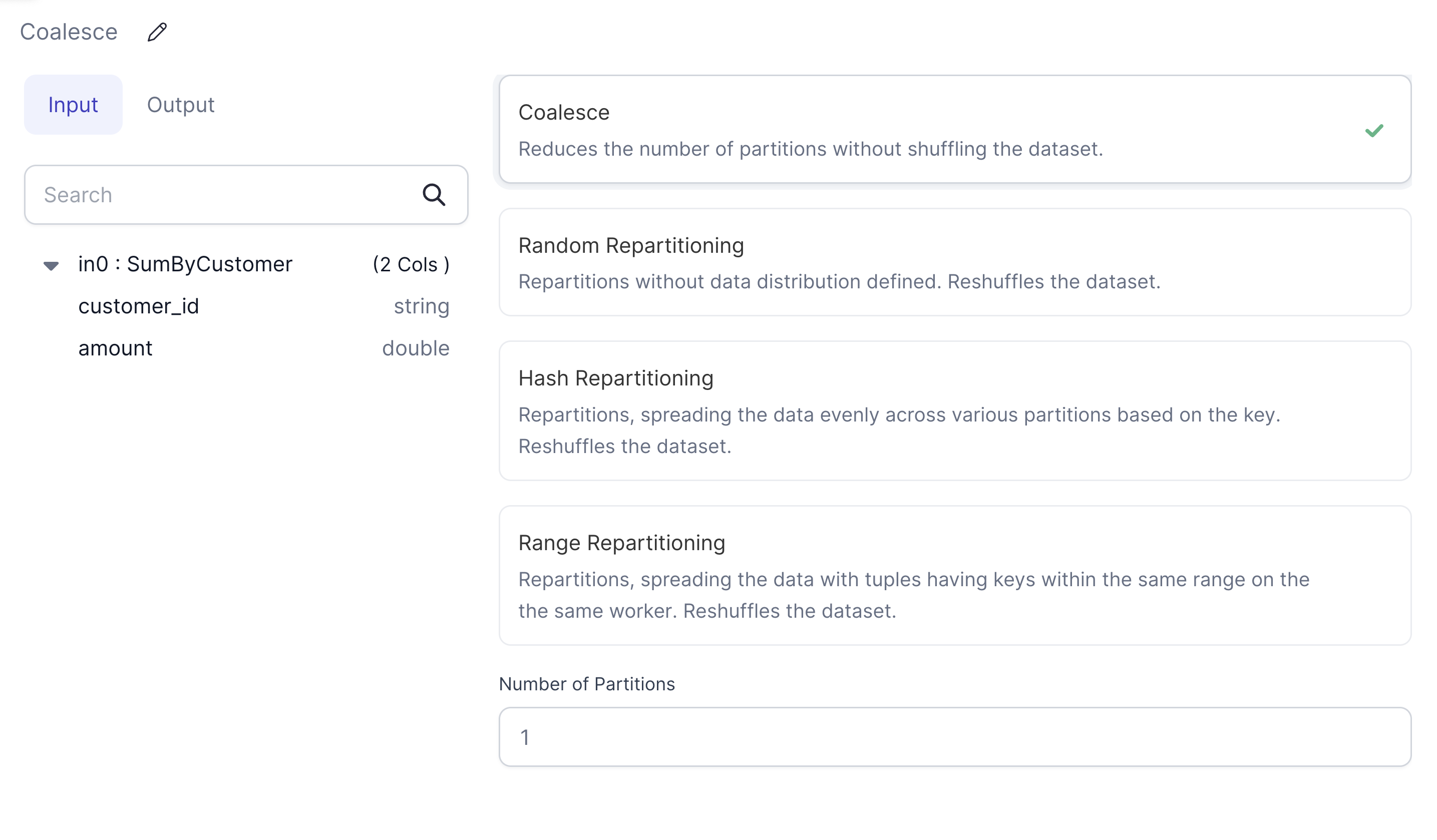This screenshot has height=840, width=1437.
Task: Click the in0 : SumByCustomer dataset label
Action: (185, 264)
